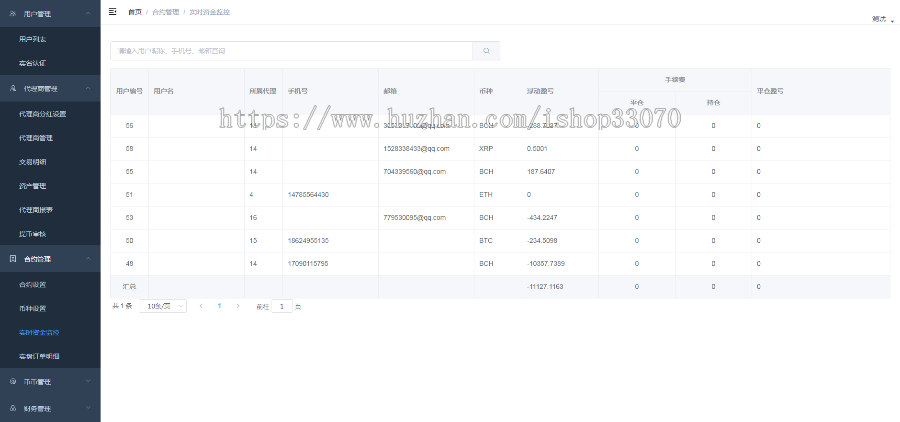Collapse the 用户管理 section chevron
This screenshot has height=422, width=900.
click(88, 13)
